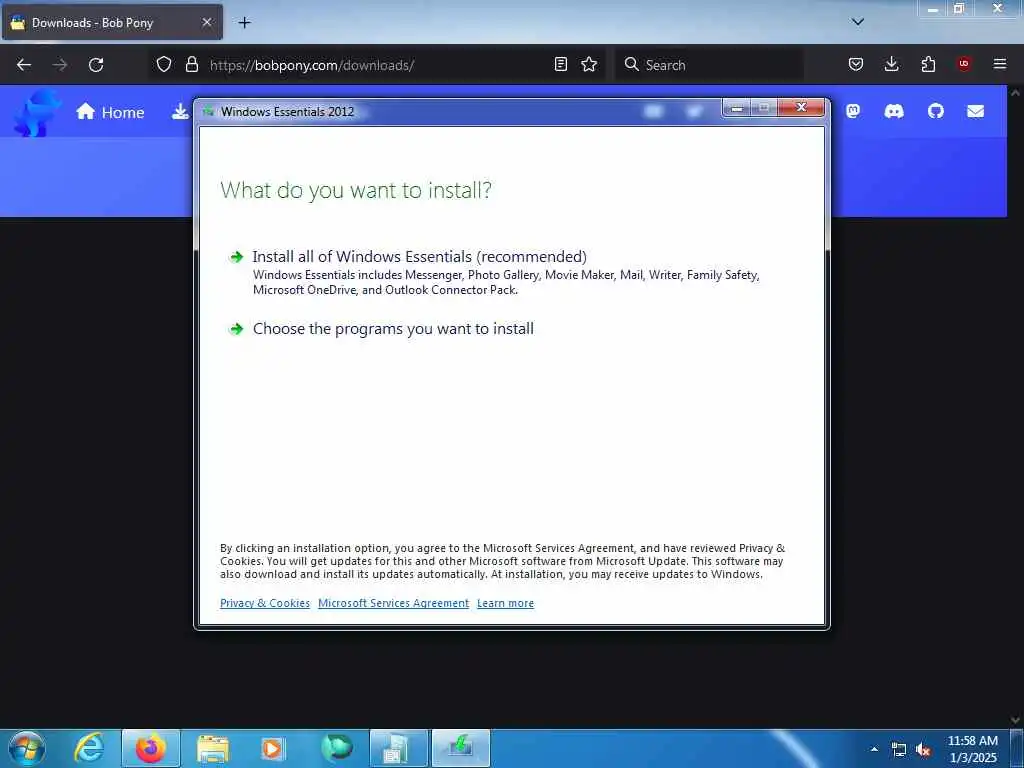Open Firefox hamburger application menu
Image resolution: width=1024 pixels, height=768 pixels.
(1000, 64)
